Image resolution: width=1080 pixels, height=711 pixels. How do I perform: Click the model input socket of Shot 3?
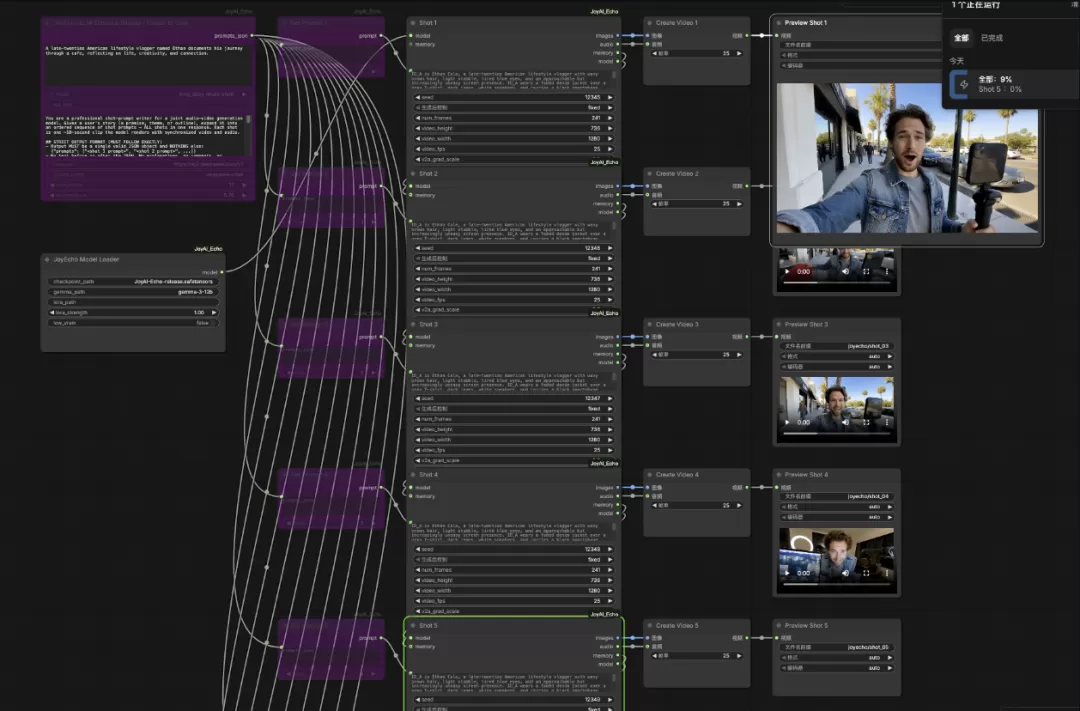click(411, 336)
